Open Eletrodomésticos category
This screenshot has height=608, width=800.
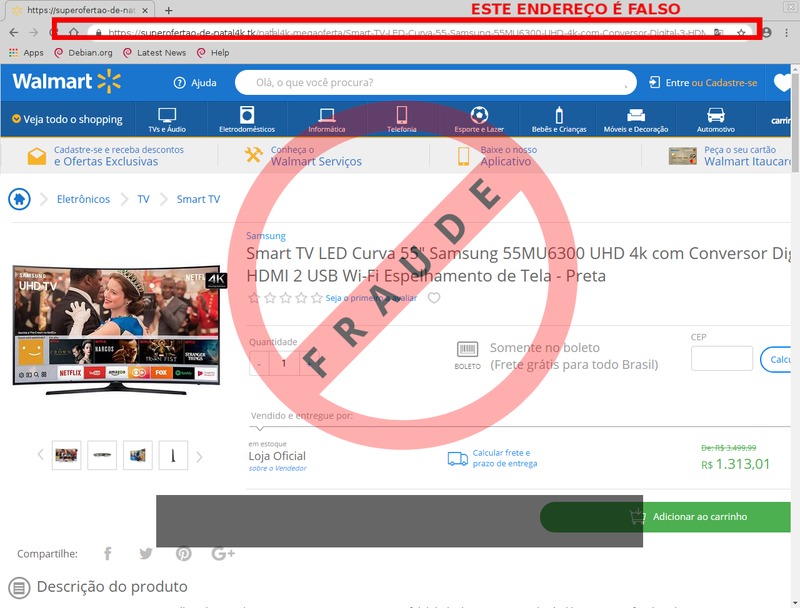(247, 120)
